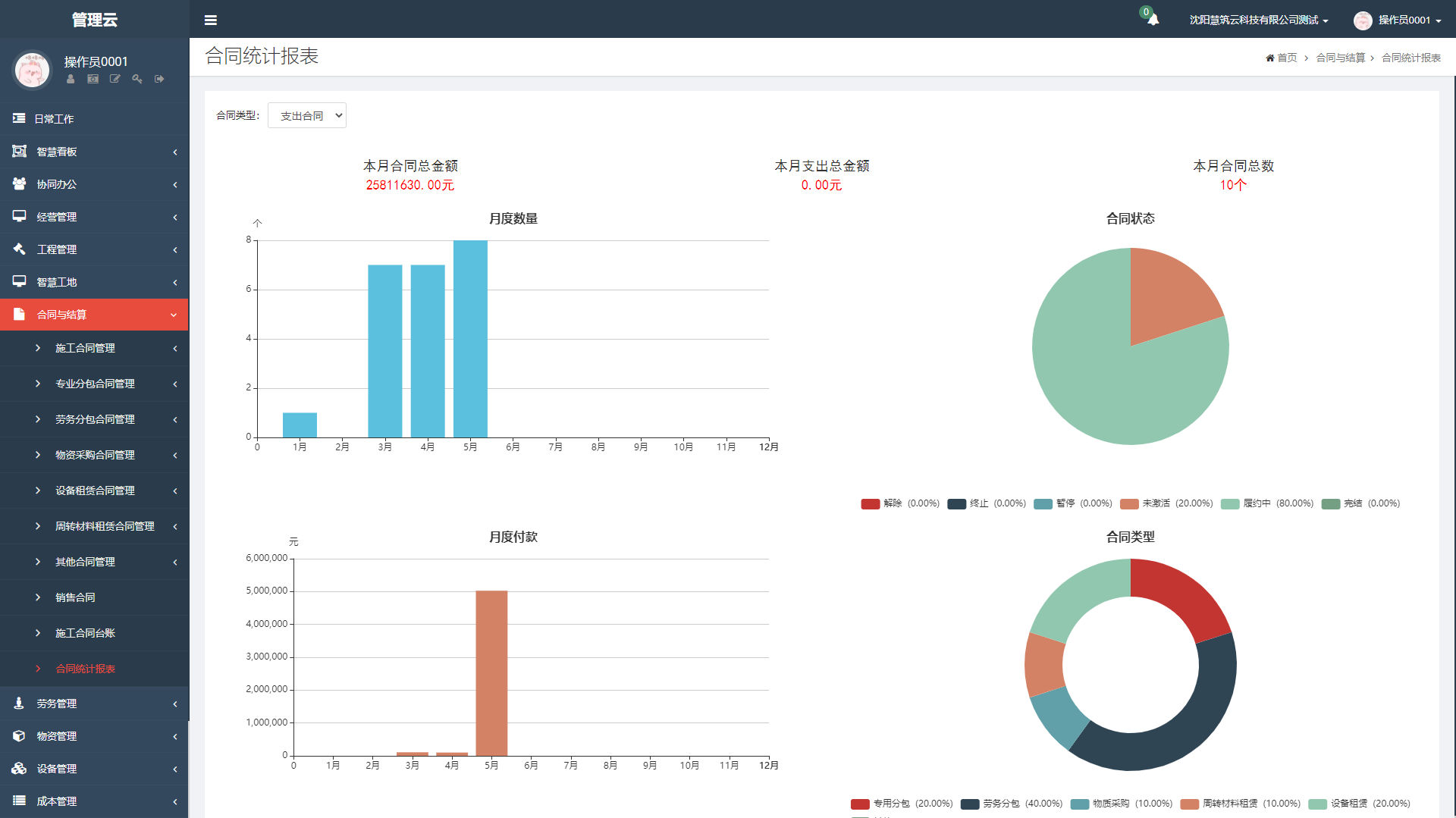Click the 成本管理 list icon

click(19, 801)
